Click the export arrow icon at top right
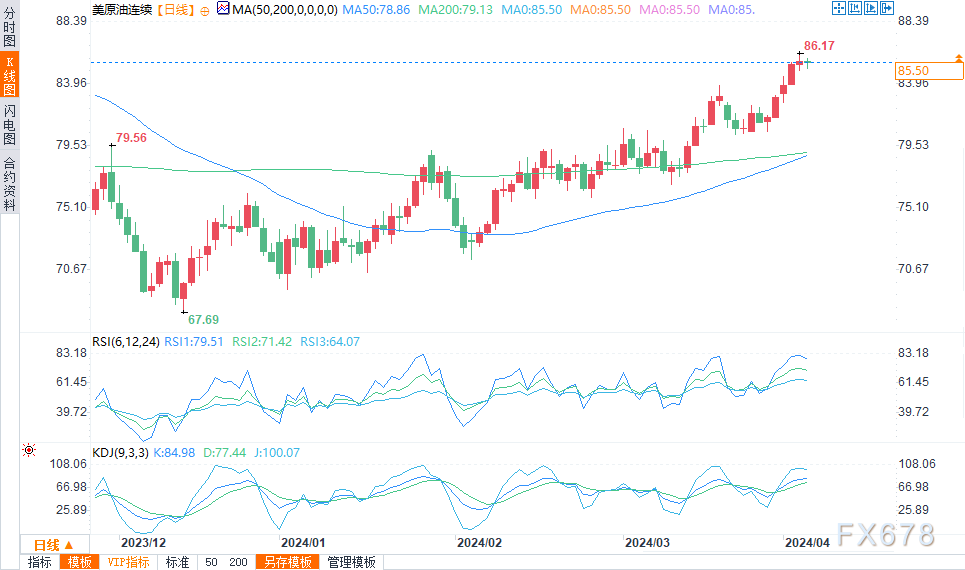The height and width of the screenshot is (570, 965). [x=886, y=8]
